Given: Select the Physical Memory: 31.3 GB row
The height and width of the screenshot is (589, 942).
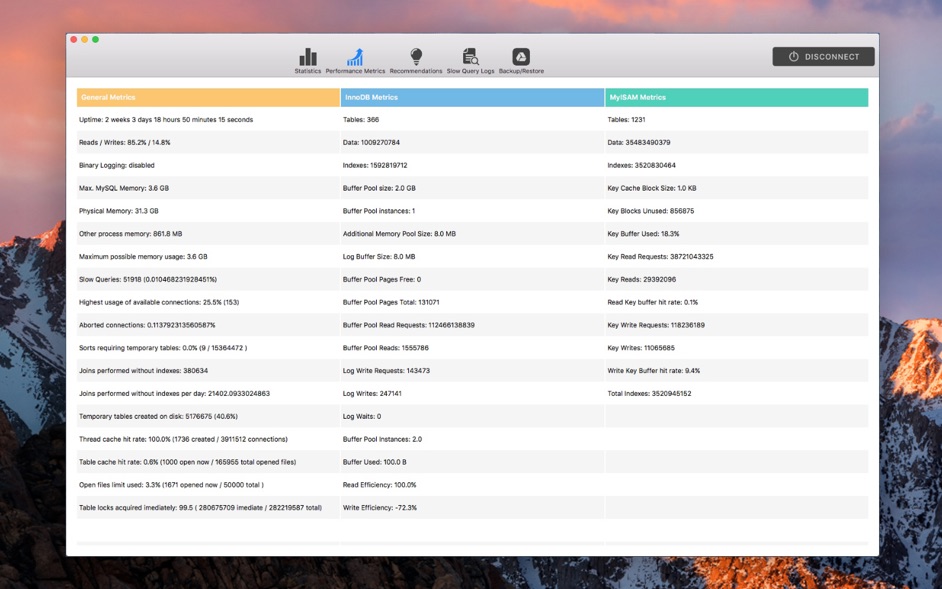Looking at the screenshot, I should (x=208, y=211).
